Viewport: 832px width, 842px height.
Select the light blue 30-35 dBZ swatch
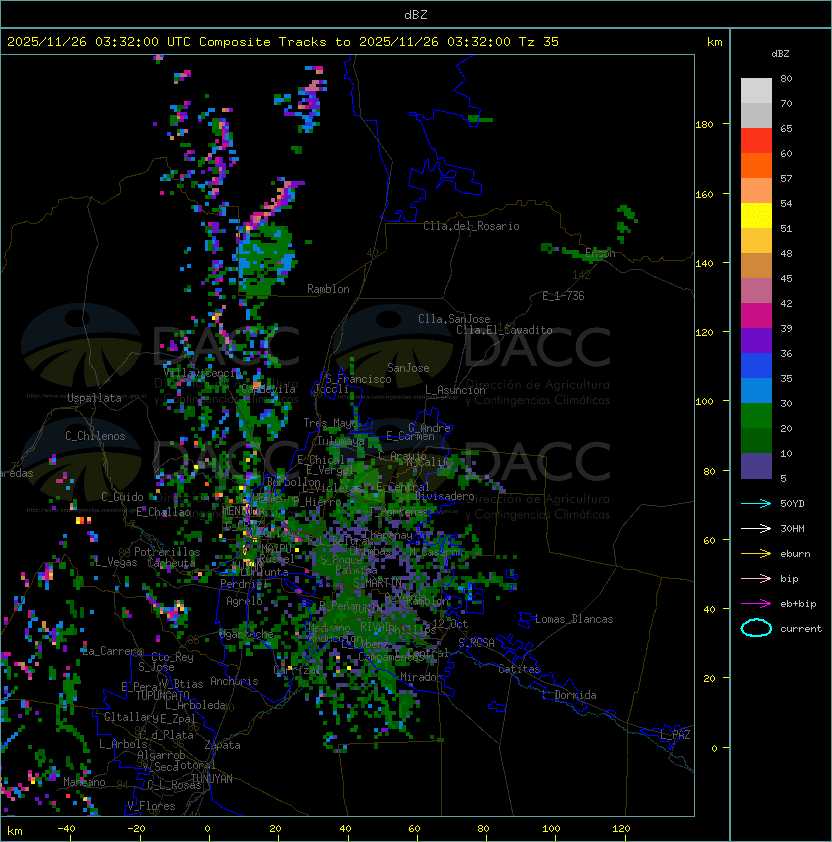[x=756, y=390]
